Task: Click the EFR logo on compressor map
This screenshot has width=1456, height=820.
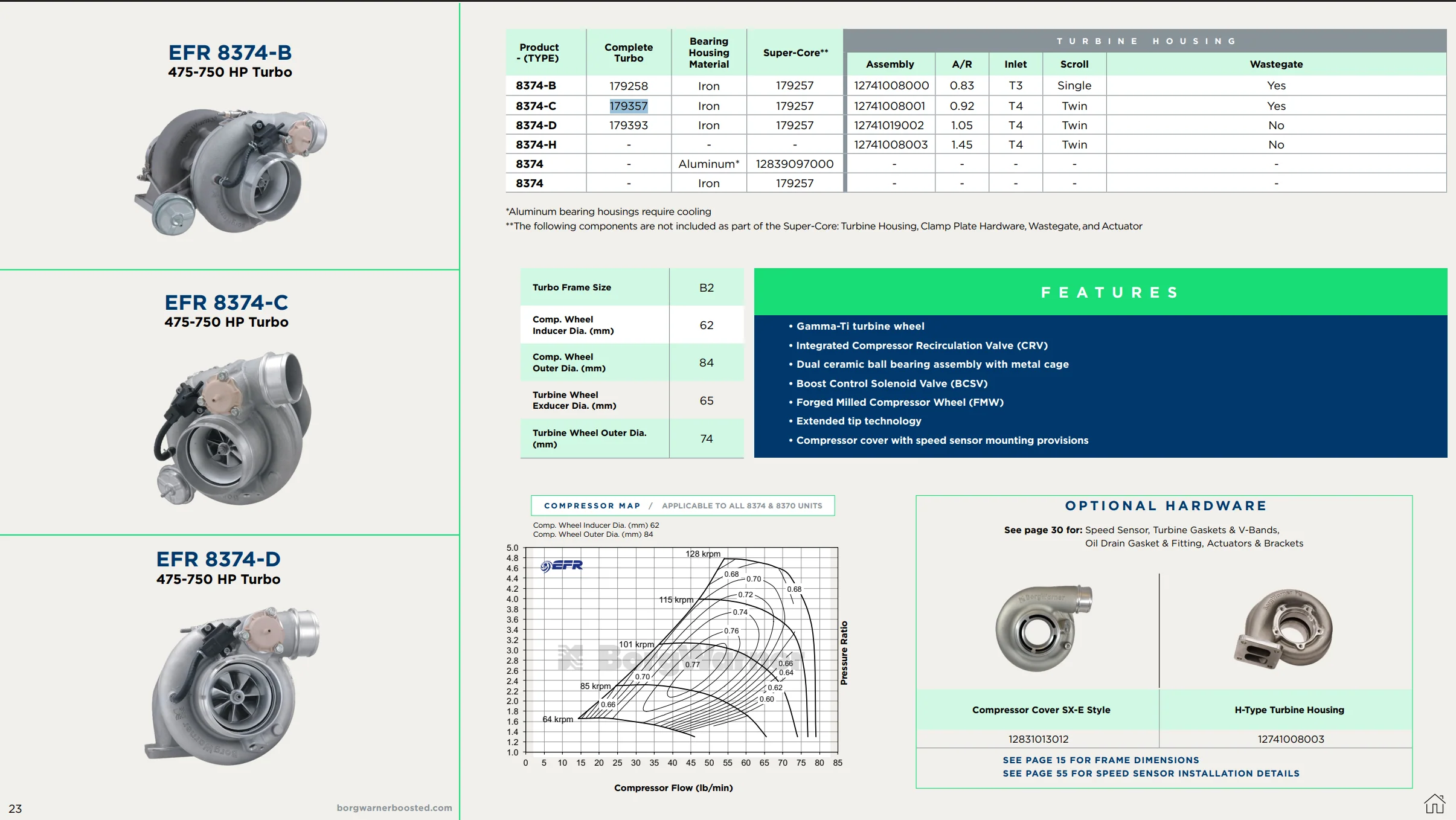Action: click(562, 565)
